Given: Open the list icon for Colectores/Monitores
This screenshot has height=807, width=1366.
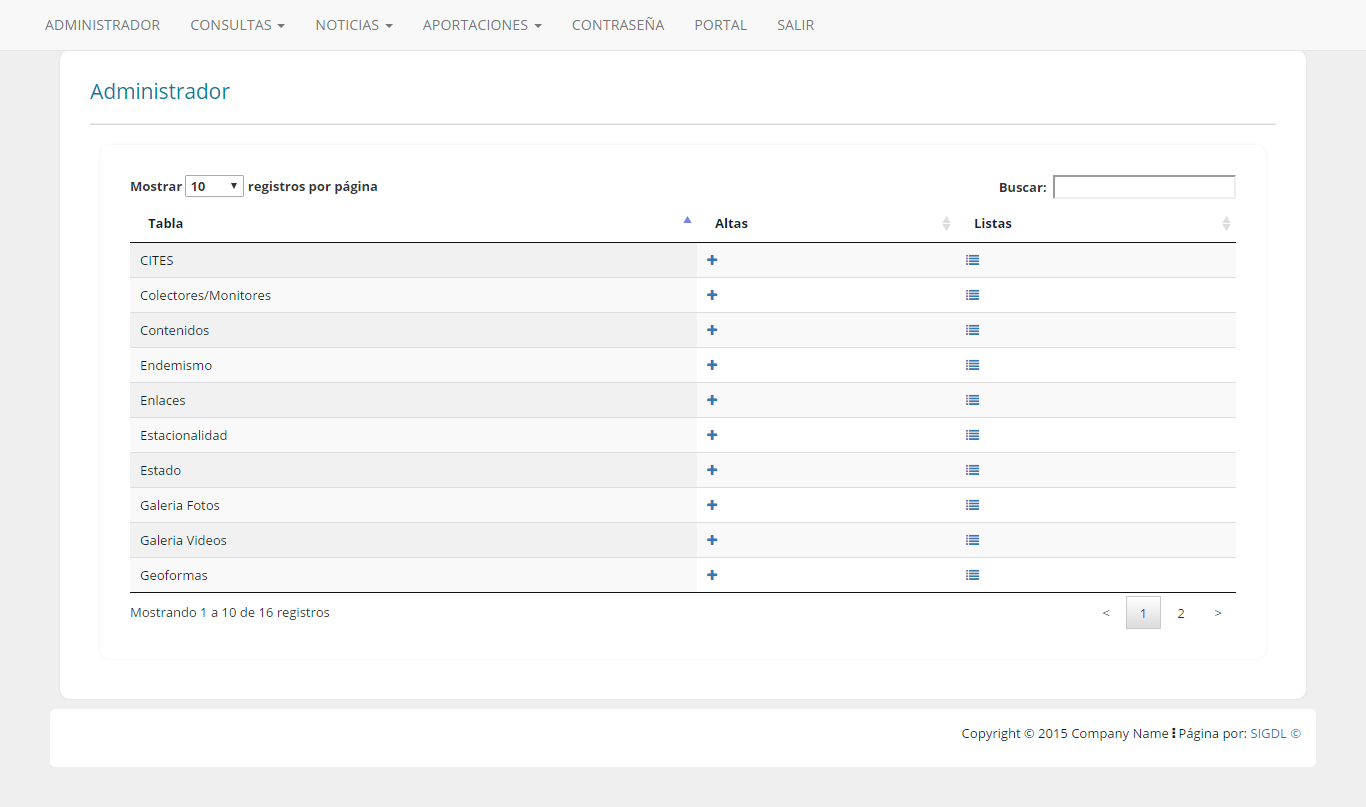Looking at the screenshot, I should click(972, 295).
